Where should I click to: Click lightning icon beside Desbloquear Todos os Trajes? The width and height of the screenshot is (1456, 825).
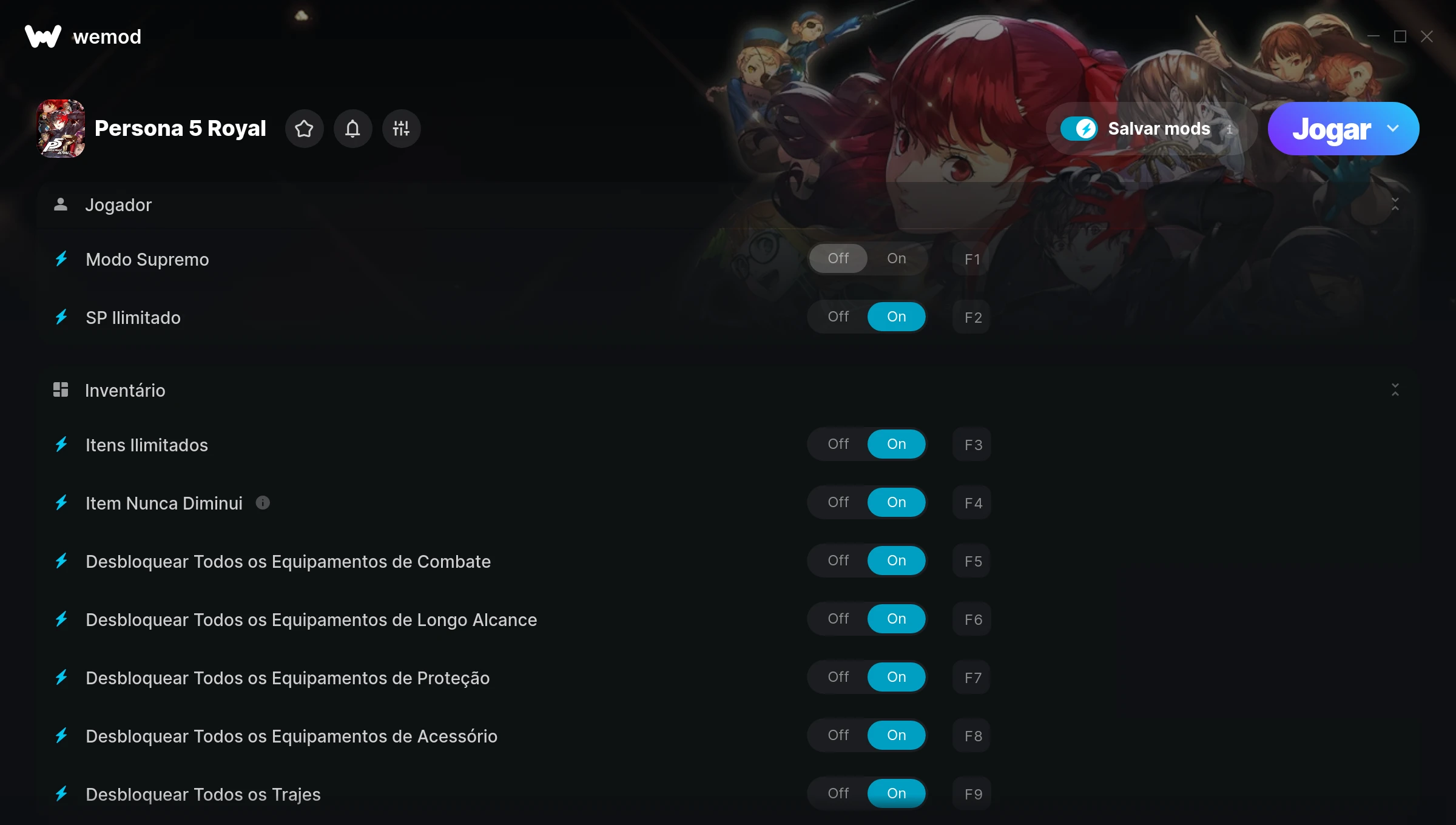pos(61,794)
